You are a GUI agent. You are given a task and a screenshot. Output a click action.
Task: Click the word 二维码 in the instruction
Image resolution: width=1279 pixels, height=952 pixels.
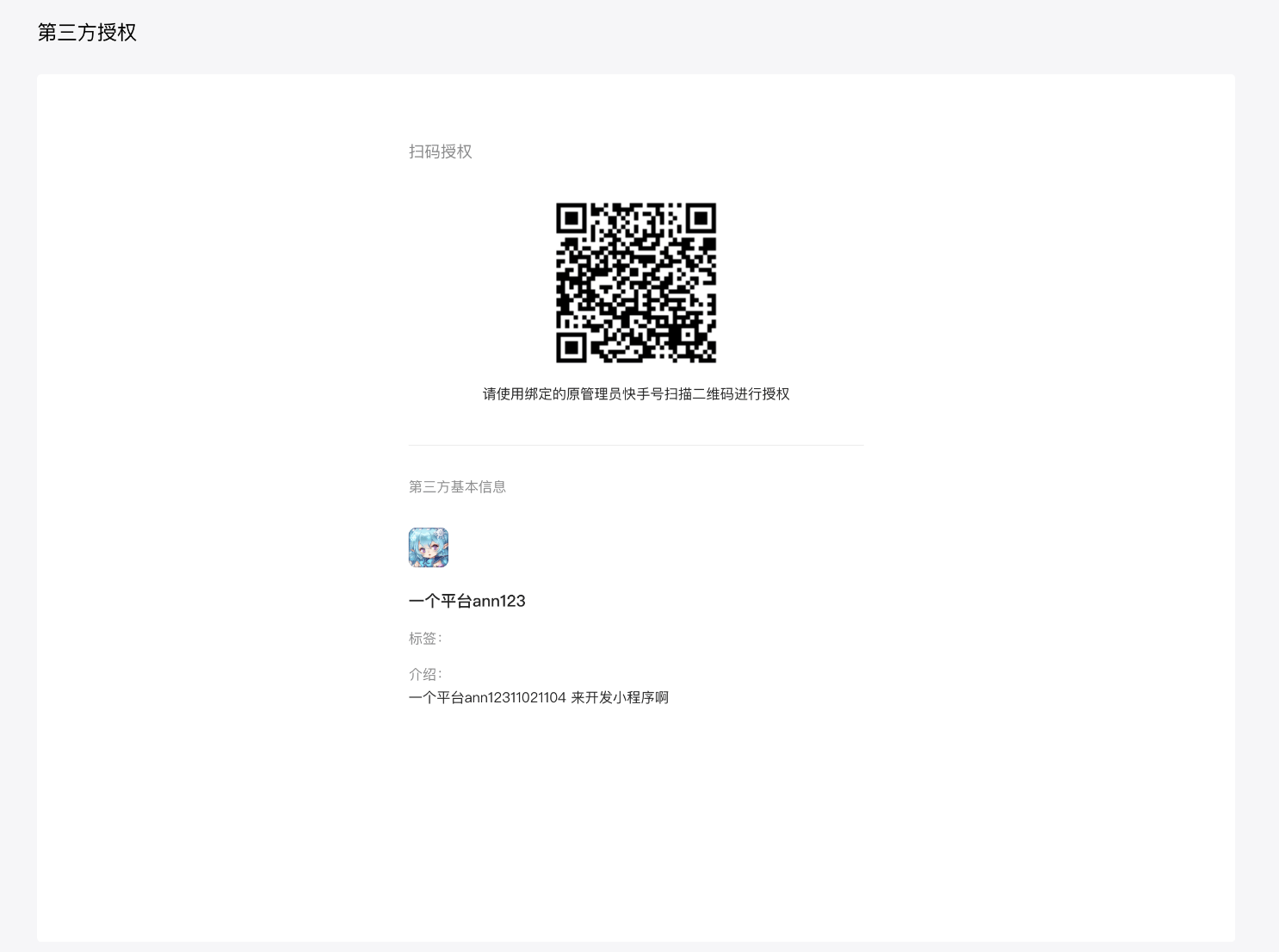coord(713,394)
